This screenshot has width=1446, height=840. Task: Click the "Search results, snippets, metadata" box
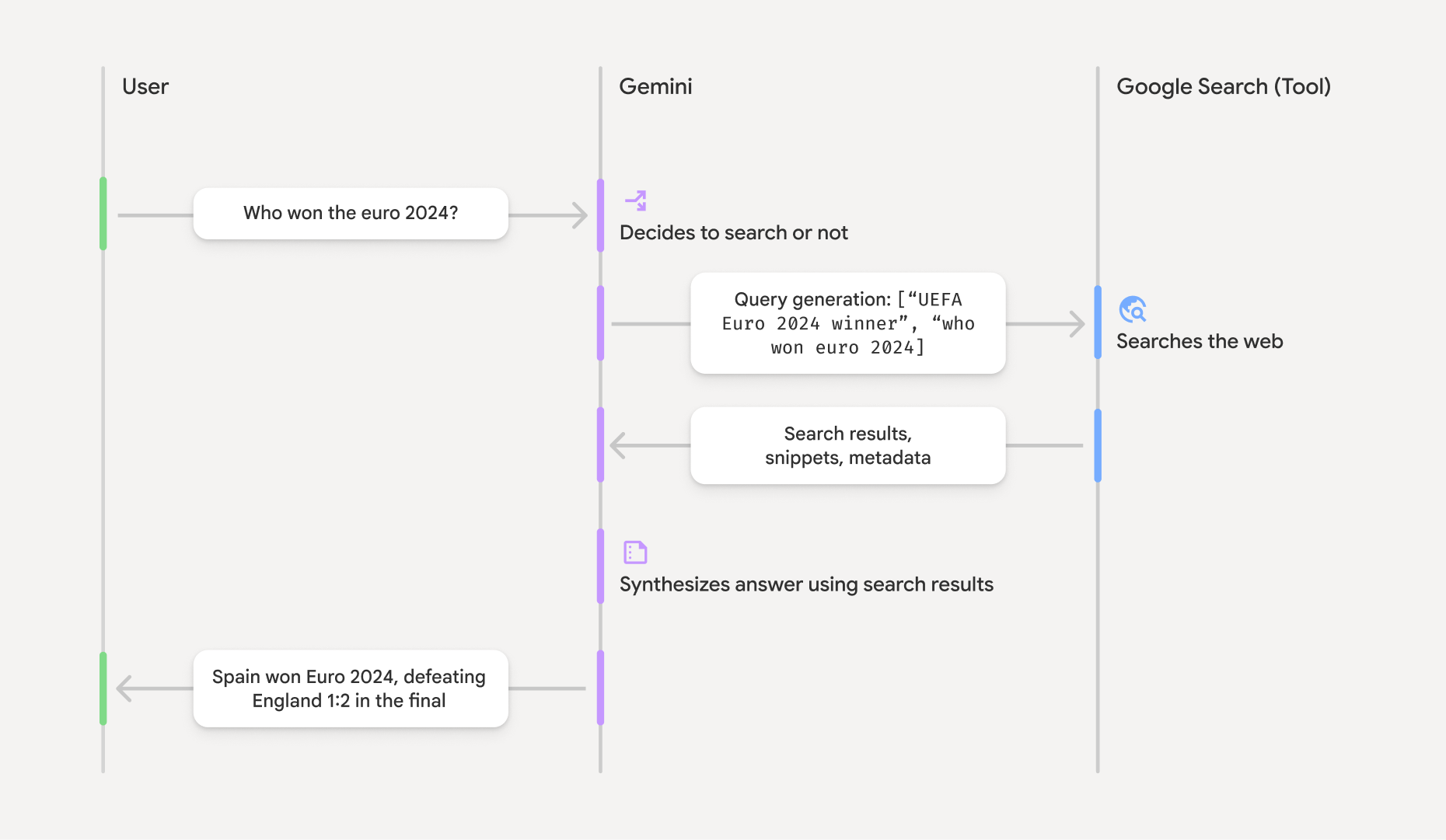pyautogui.click(x=847, y=446)
